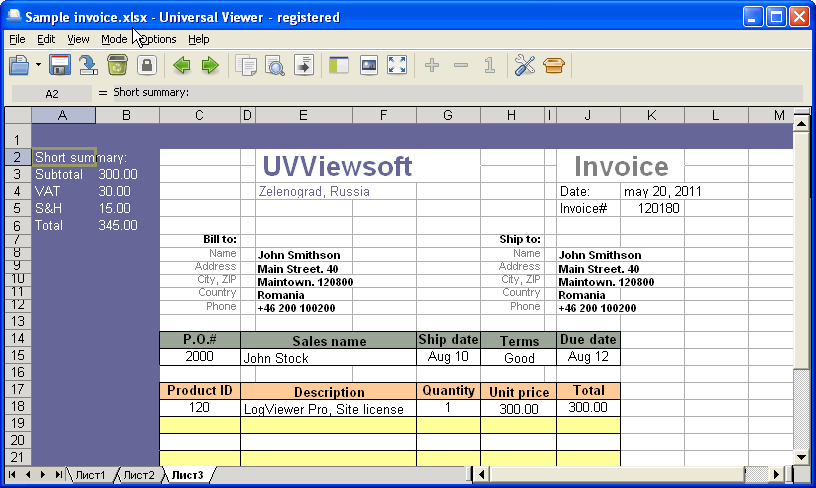816x488 pixels.
Task: Click the Subtotal value 300.00 cell
Action: coord(127,174)
